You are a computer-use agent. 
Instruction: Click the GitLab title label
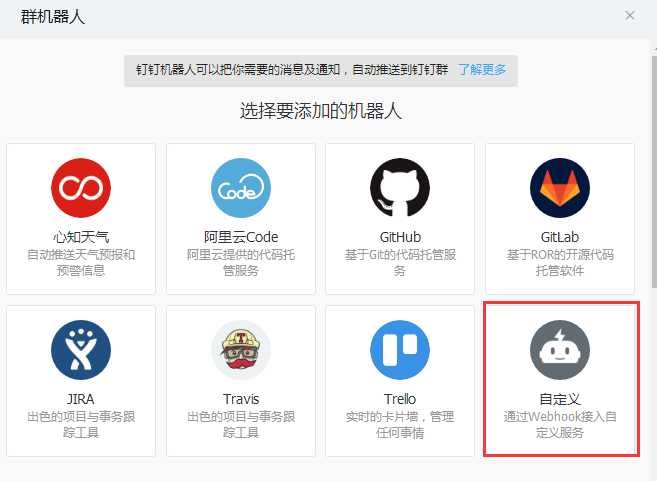(x=560, y=237)
